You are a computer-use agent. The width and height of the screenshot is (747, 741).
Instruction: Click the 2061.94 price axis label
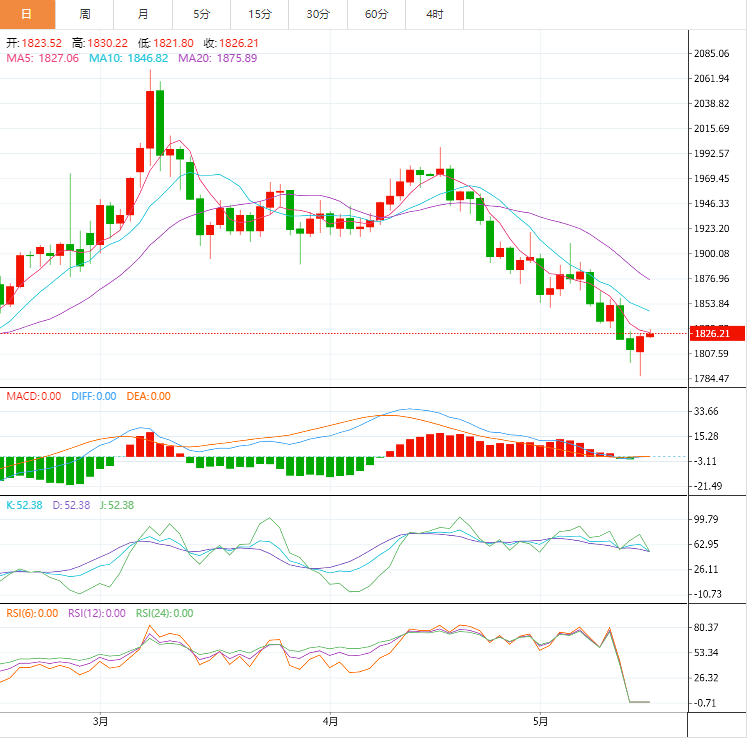712,79
